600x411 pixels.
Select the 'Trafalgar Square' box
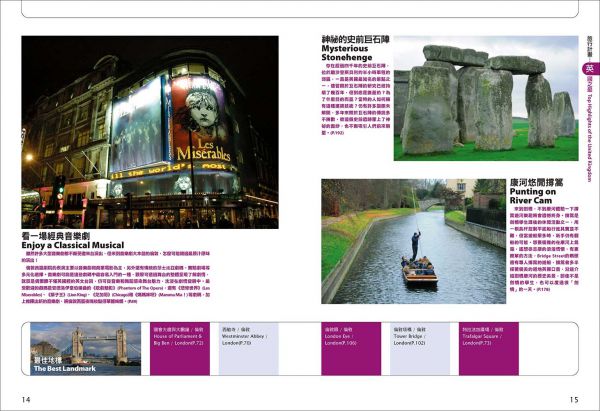(489, 349)
